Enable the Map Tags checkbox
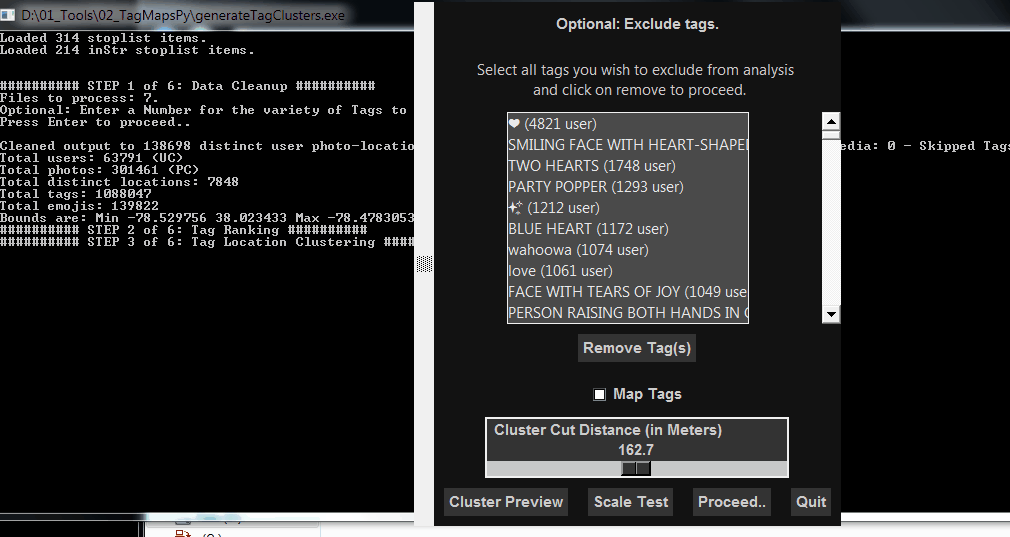The image size is (1010, 537). coord(600,394)
